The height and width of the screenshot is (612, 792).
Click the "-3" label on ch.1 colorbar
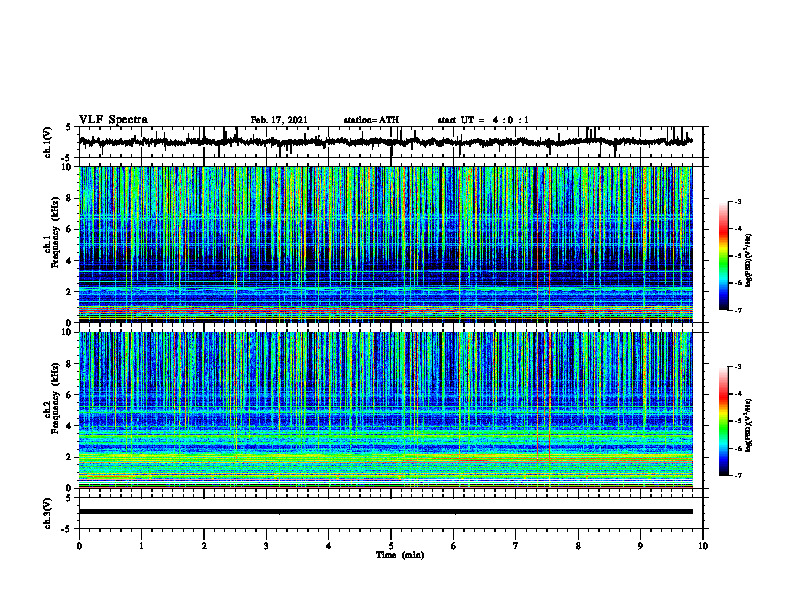pos(738,201)
